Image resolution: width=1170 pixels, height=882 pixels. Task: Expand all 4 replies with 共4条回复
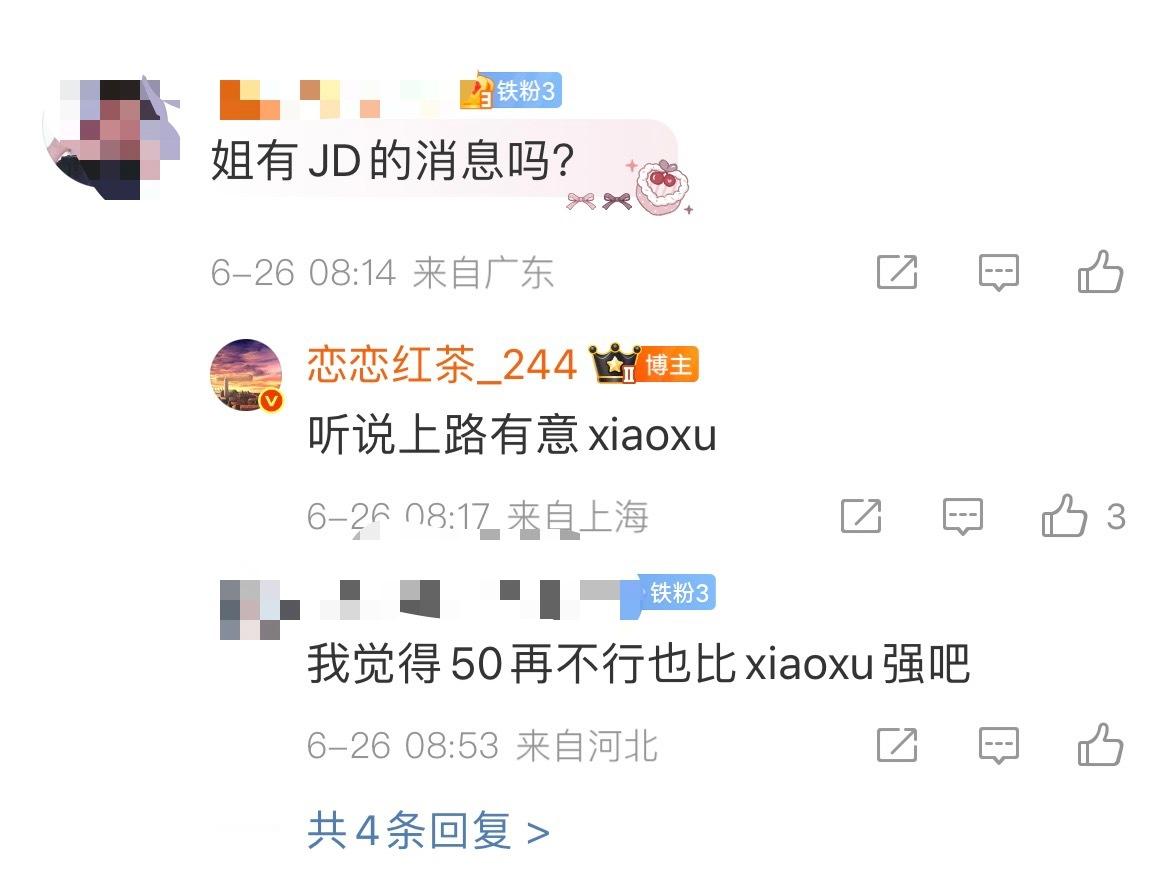point(428,831)
